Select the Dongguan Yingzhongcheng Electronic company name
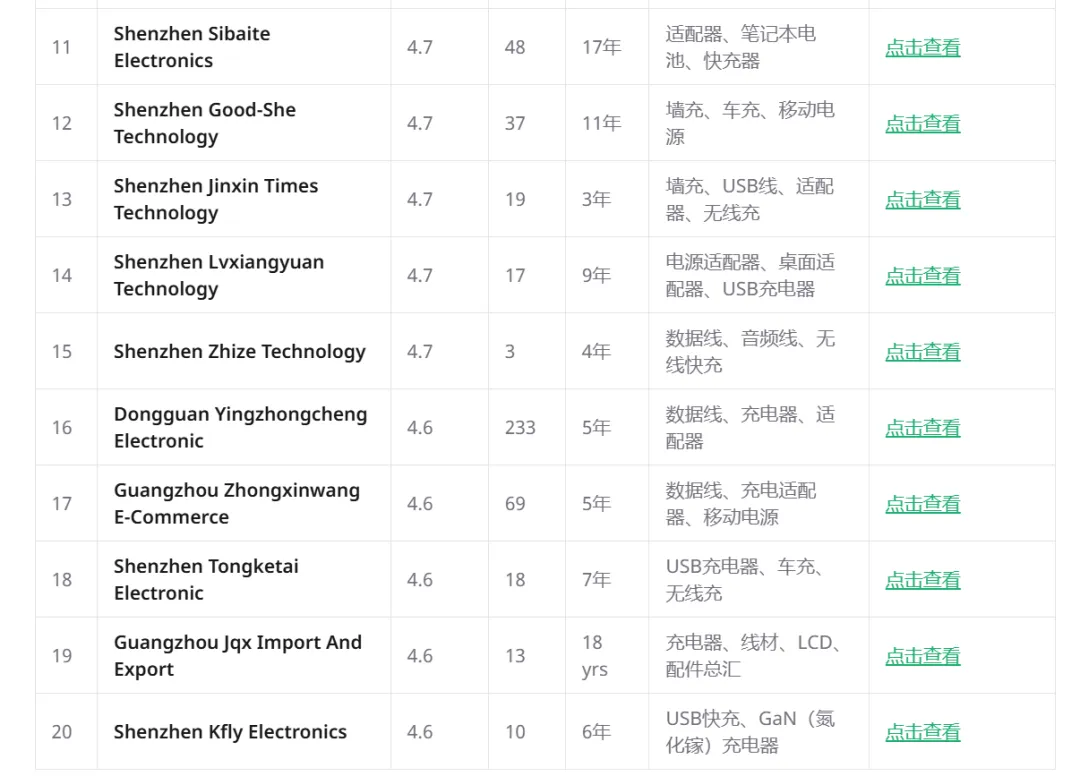Viewport: 1080px width, 776px height. tap(240, 428)
